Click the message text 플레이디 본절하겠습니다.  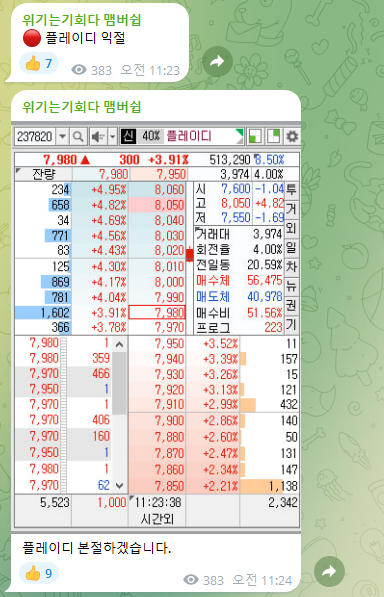pos(97,548)
